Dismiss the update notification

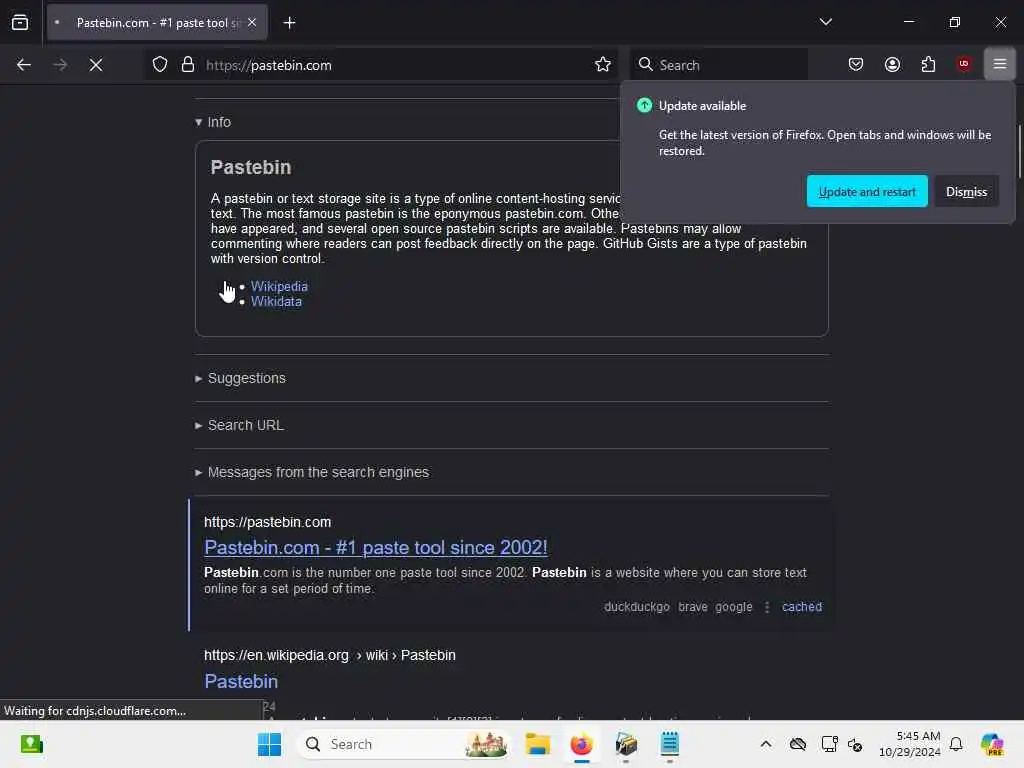(966, 191)
